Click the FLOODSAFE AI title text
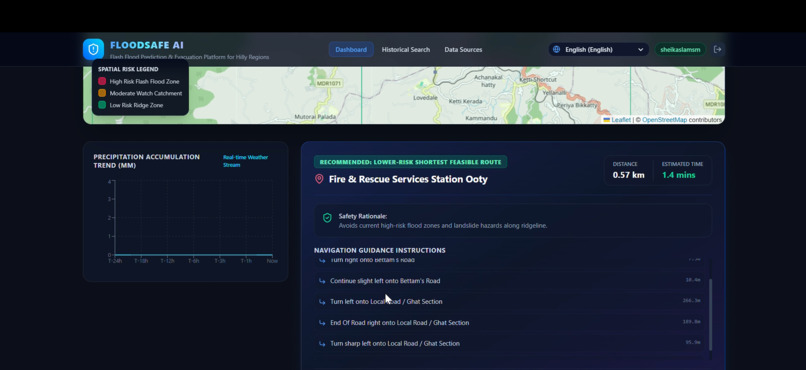 [146, 45]
